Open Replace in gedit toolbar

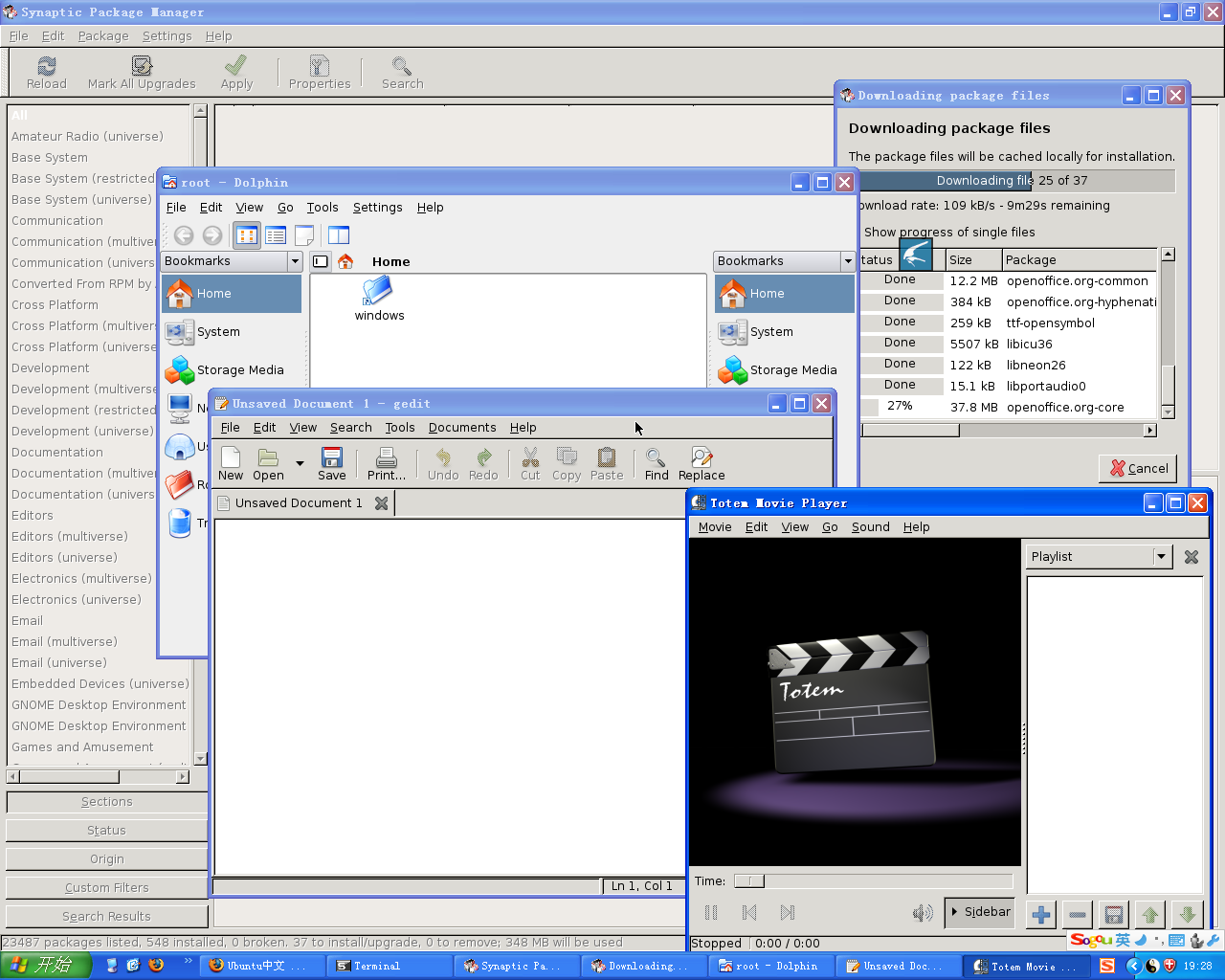click(702, 464)
